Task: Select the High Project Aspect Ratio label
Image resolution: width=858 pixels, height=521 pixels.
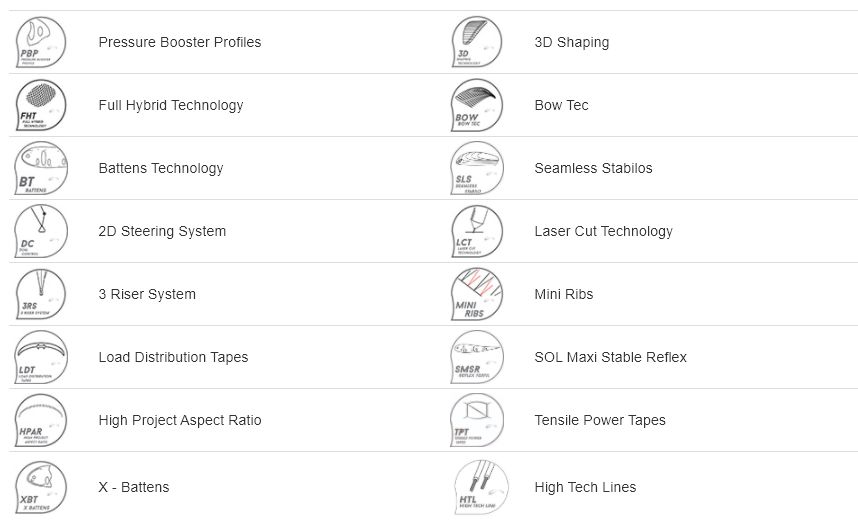Action: pos(180,420)
